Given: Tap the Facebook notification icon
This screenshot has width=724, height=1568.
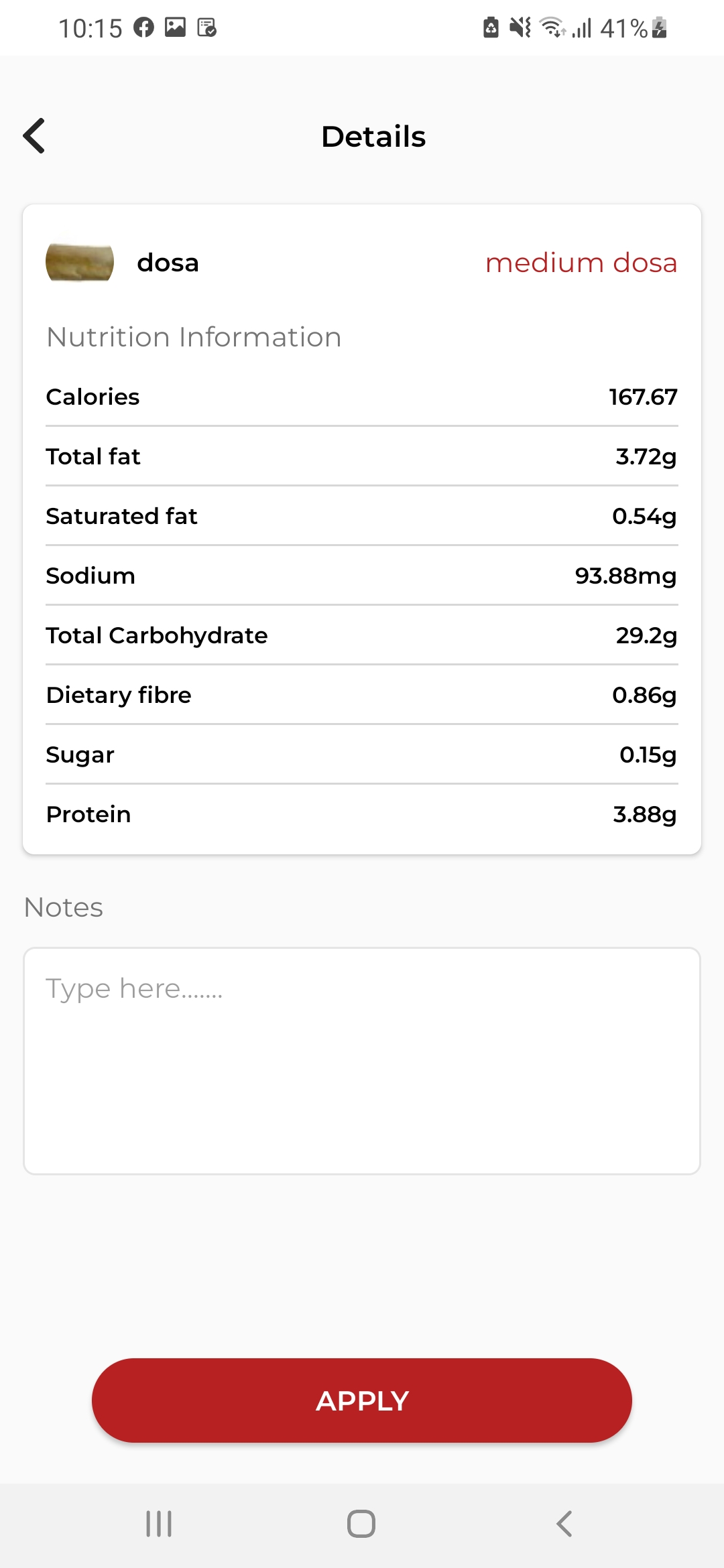Looking at the screenshot, I should click(x=143, y=27).
